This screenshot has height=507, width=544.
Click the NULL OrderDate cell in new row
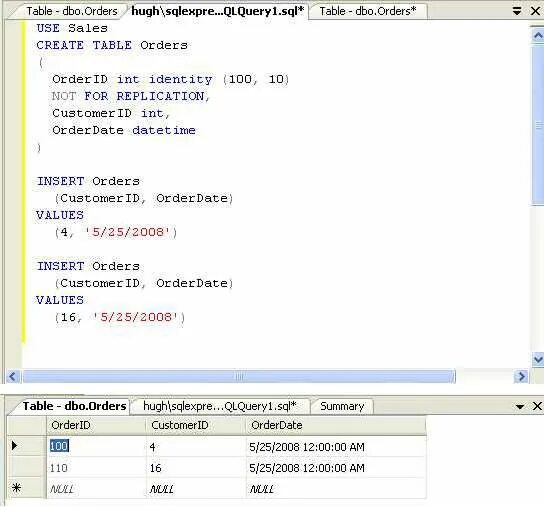(x=336, y=489)
